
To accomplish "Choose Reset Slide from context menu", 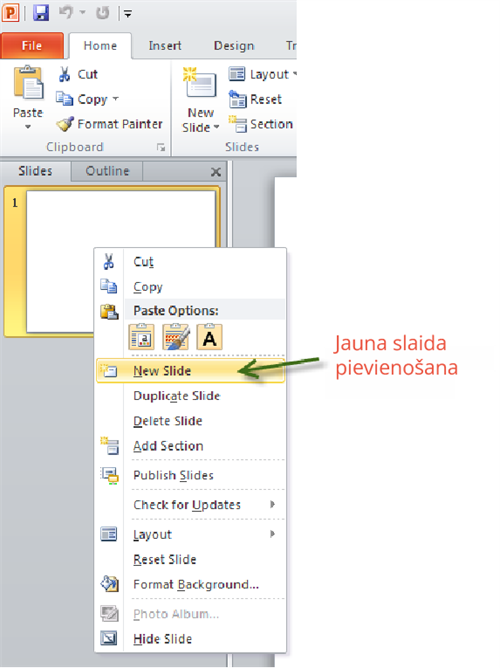I will click(x=190, y=559).
